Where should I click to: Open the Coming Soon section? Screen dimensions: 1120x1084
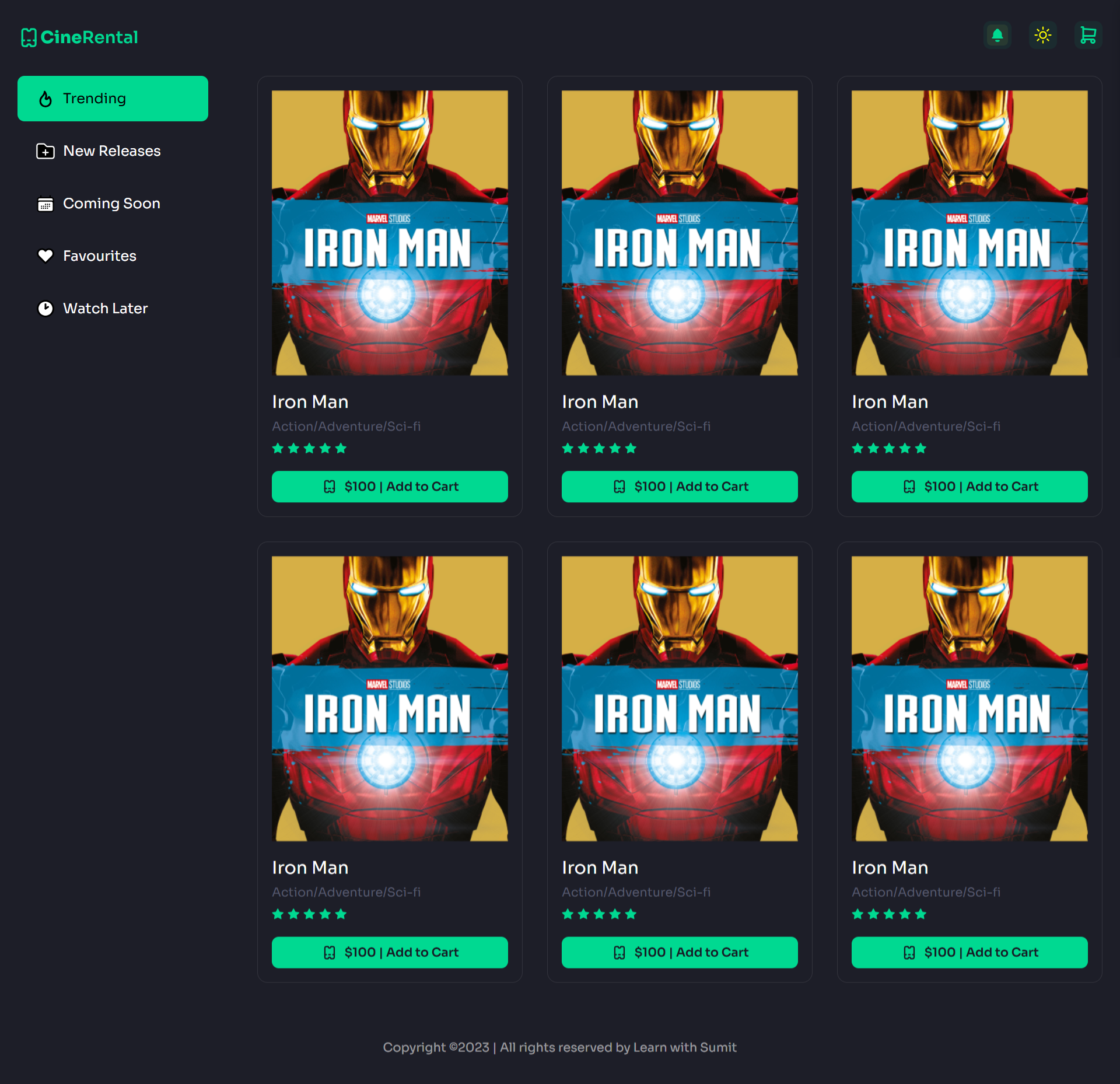point(113,204)
